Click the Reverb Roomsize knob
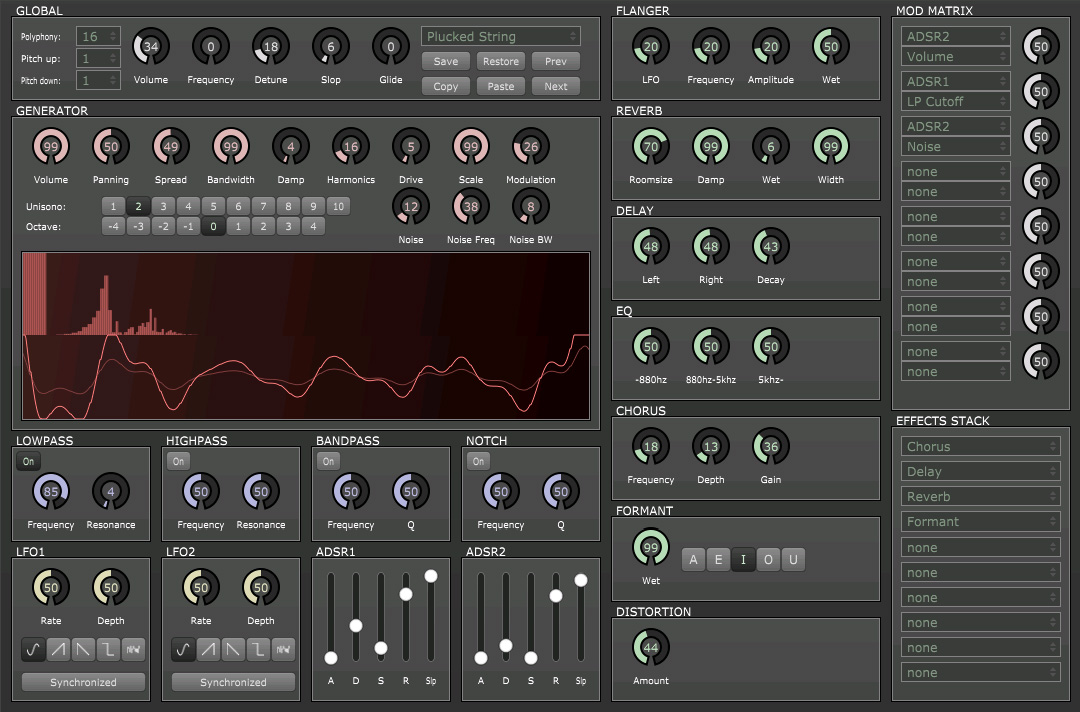1080x712 pixels. 651,147
